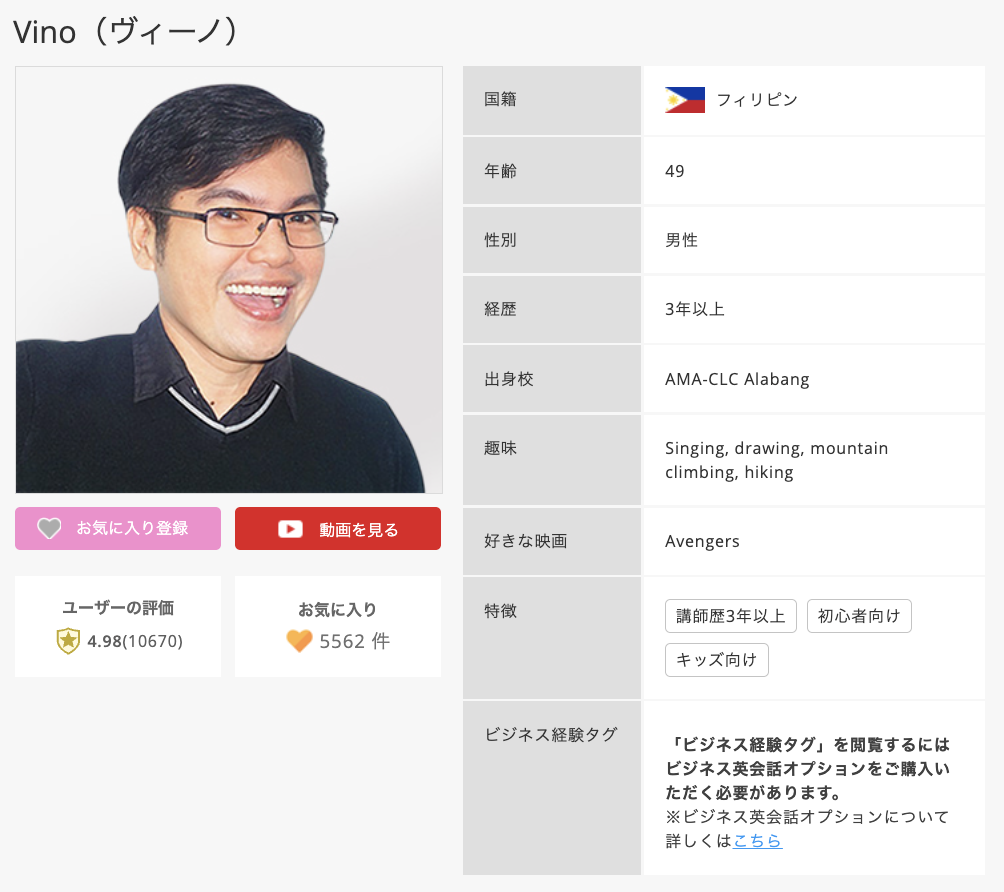Screen dimensions: 1004x892
Task: Click Vino's profile photo
Action: tap(229, 280)
